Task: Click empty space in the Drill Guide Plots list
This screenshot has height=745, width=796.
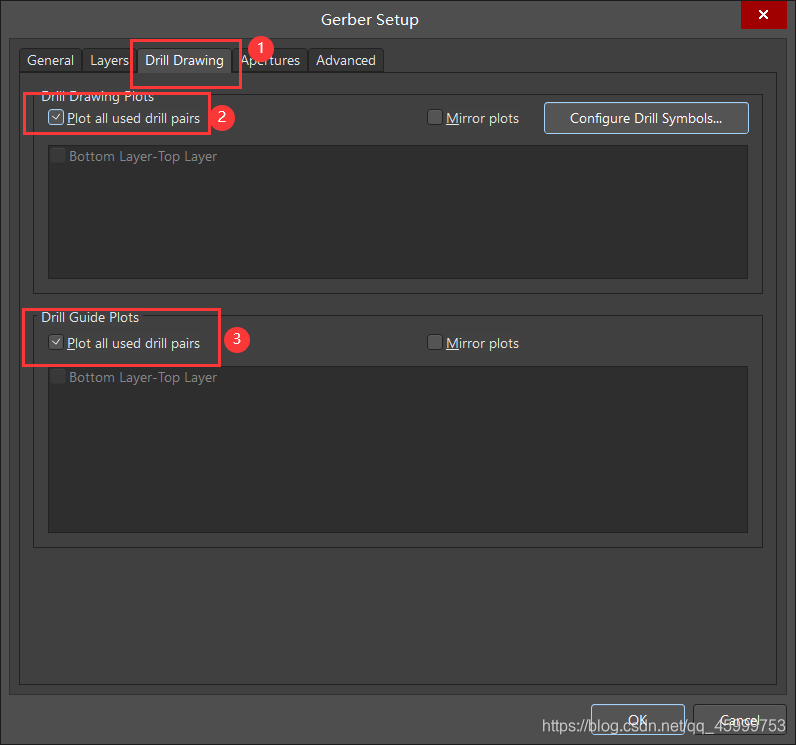Action: point(398,460)
